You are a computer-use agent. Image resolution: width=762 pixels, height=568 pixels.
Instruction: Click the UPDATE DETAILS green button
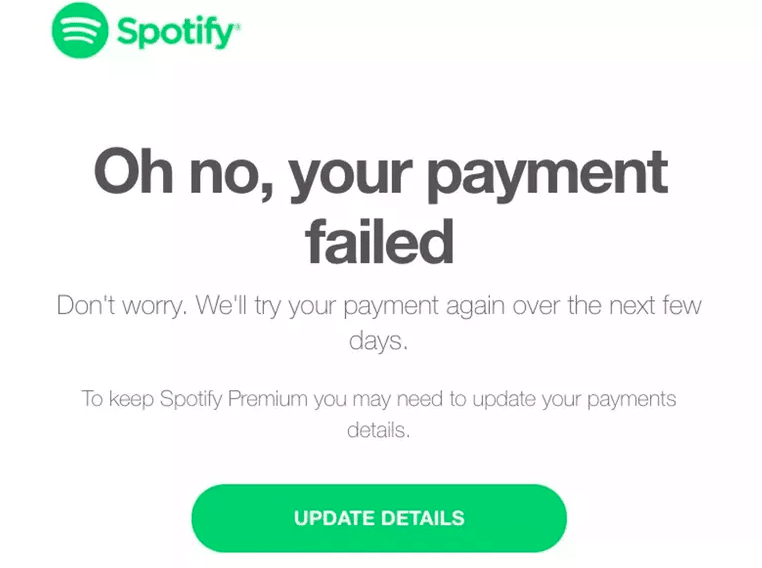click(379, 518)
